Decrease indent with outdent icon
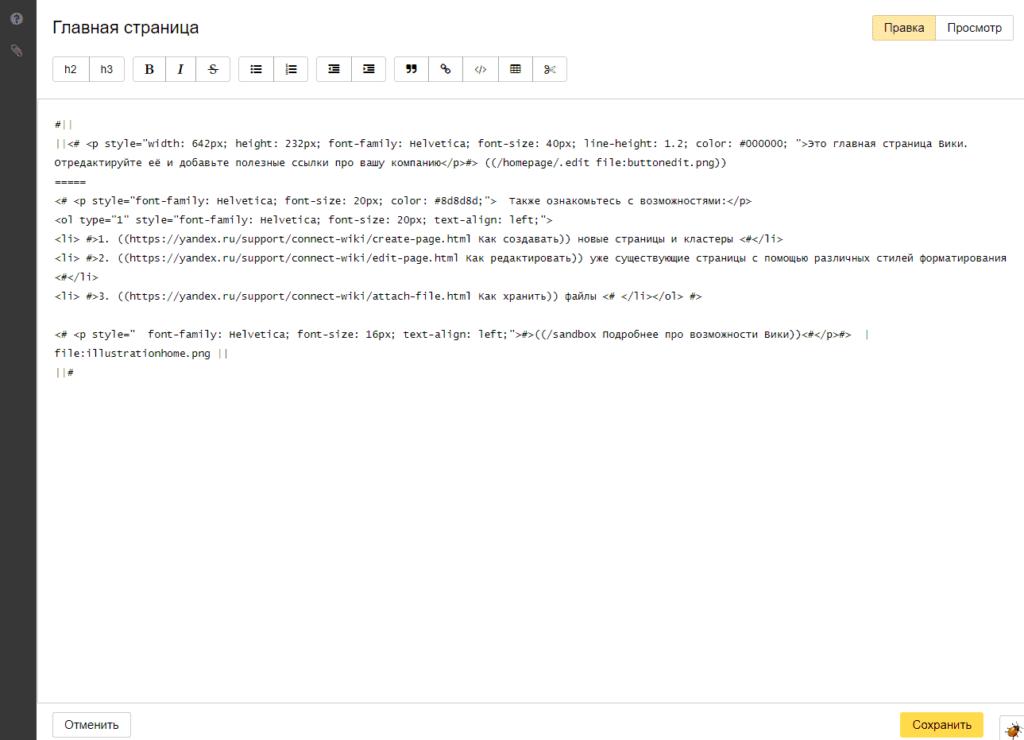 click(x=334, y=69)
